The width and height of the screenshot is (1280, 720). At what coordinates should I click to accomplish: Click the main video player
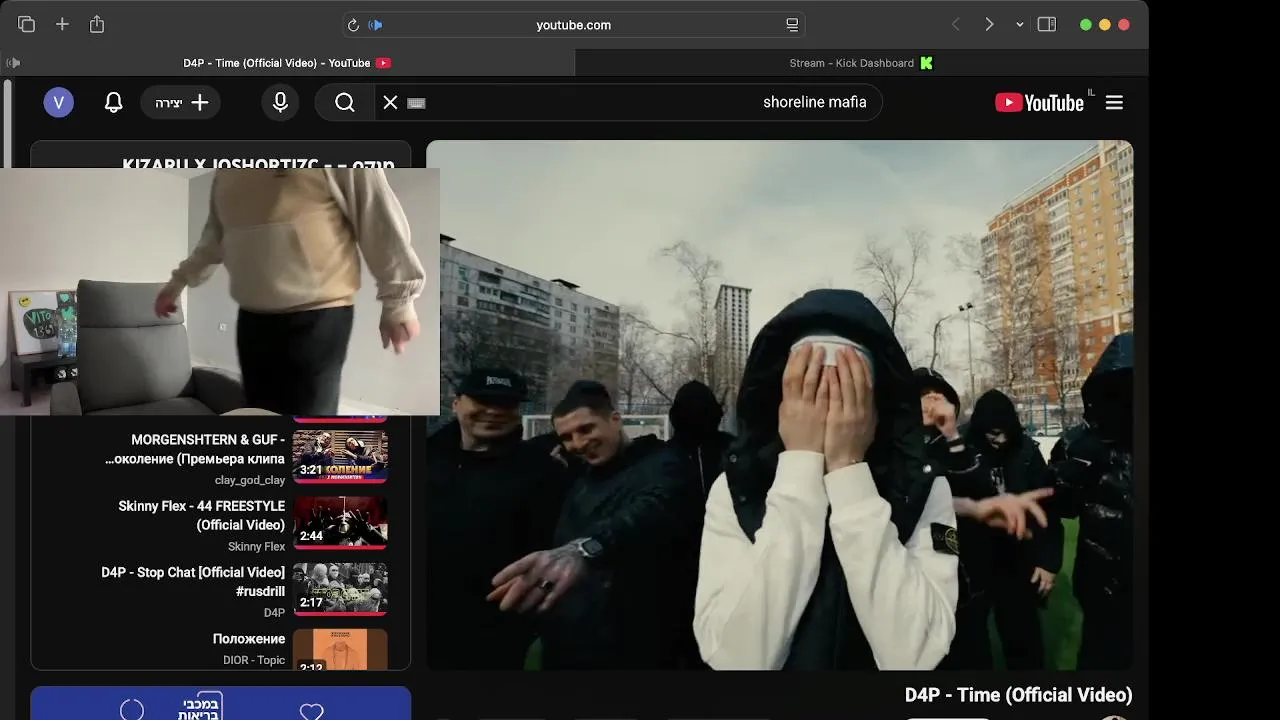point(780,405)
